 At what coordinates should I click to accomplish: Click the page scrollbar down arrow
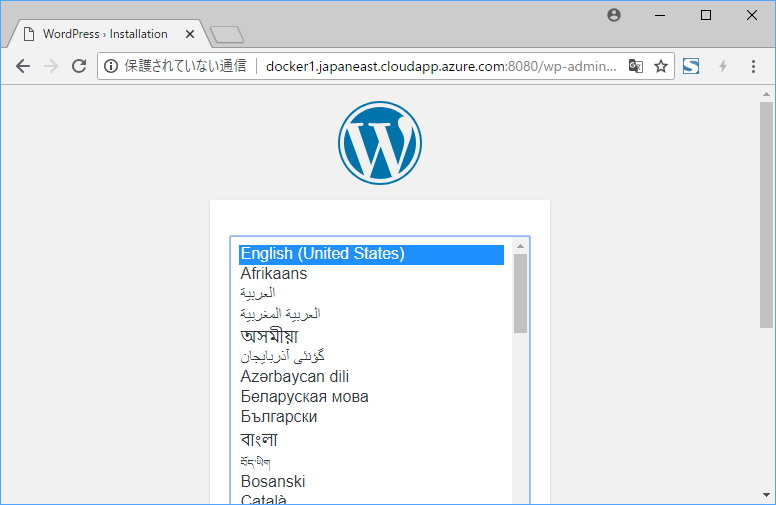(x=766, y=495)
